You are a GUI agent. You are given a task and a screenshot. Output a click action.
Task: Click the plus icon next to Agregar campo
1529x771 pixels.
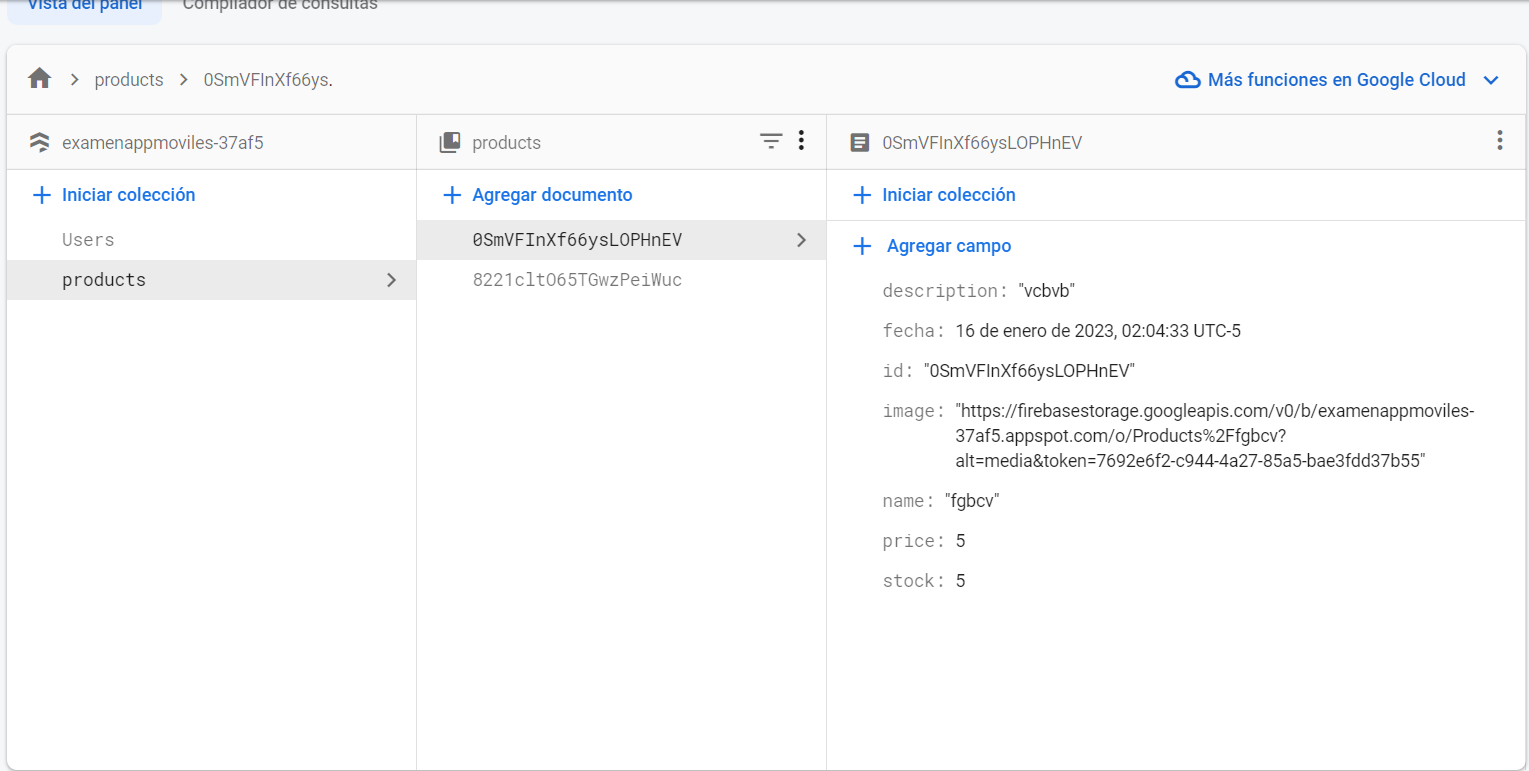pyautogui.click(x=862, y=246)
